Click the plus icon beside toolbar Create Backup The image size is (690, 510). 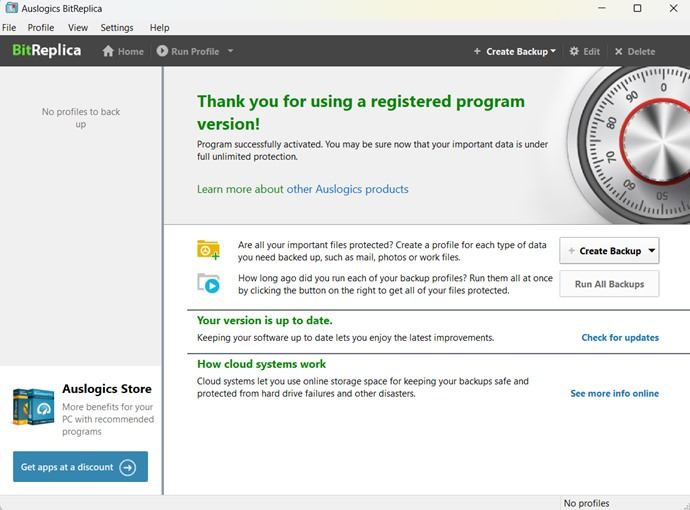click(x=477, y=51)
